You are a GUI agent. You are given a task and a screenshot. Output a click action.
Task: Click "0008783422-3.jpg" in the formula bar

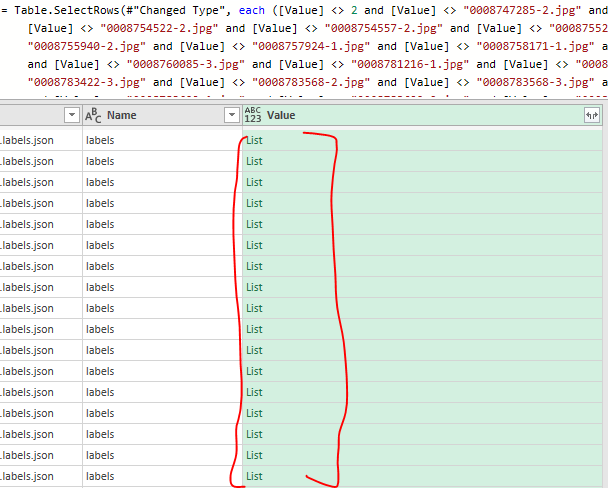click(x=86, y=83)
